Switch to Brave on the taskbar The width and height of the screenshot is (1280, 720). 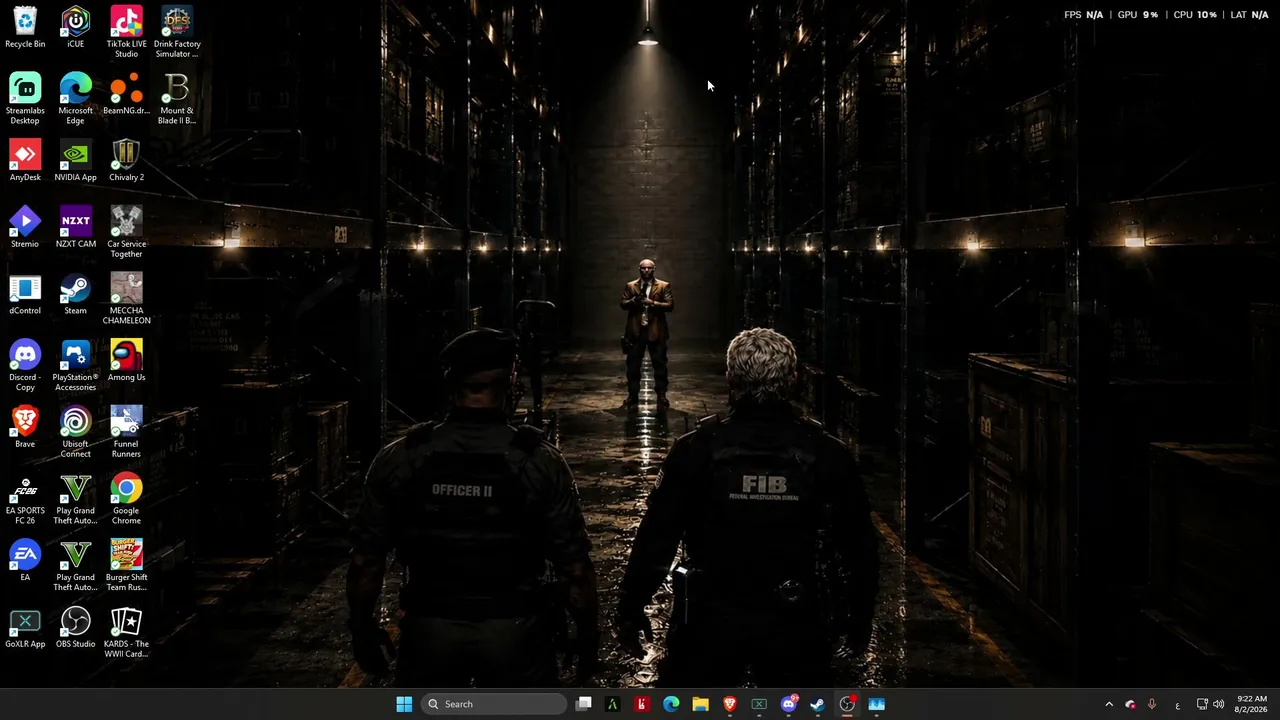730,704
